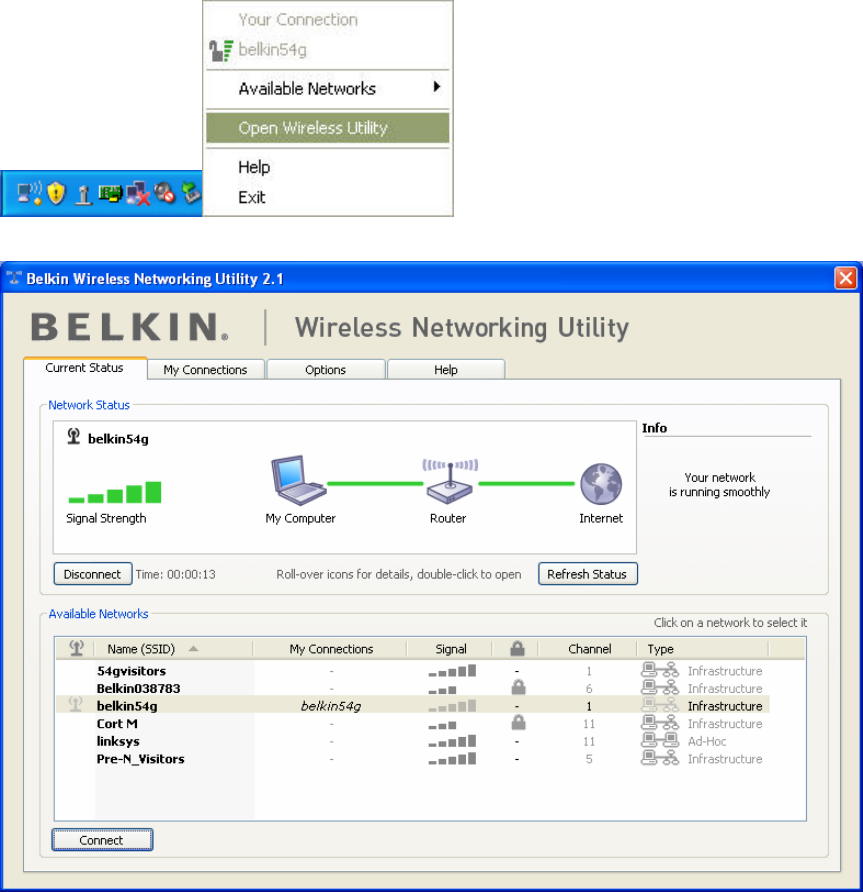Screen dimensions: 863x892
Task: Click the Connect button
Action: pos(102,840)
